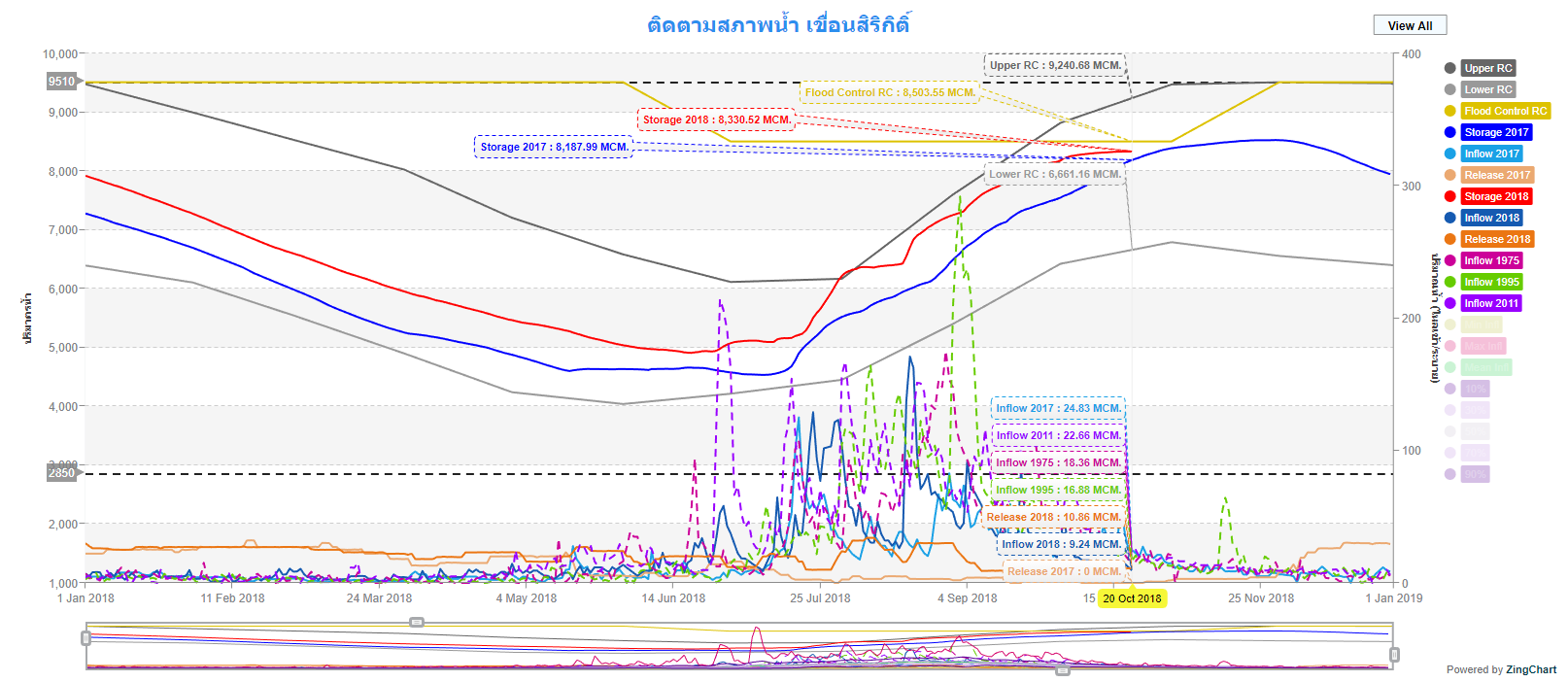This screenshot has width=1568, height=682.
Task: Click the yellow Flood Control RC legend marker
Action: 1449,111
